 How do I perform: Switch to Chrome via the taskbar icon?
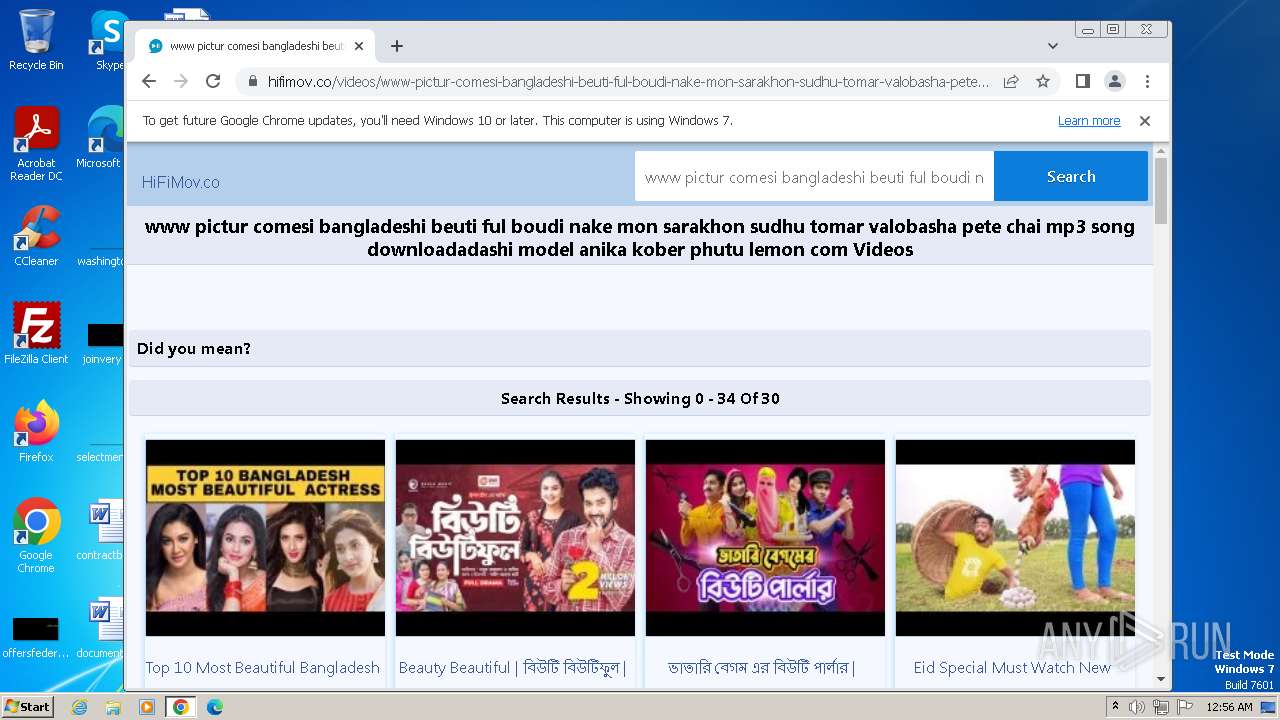pyautogui.click(x=180, y=707)
